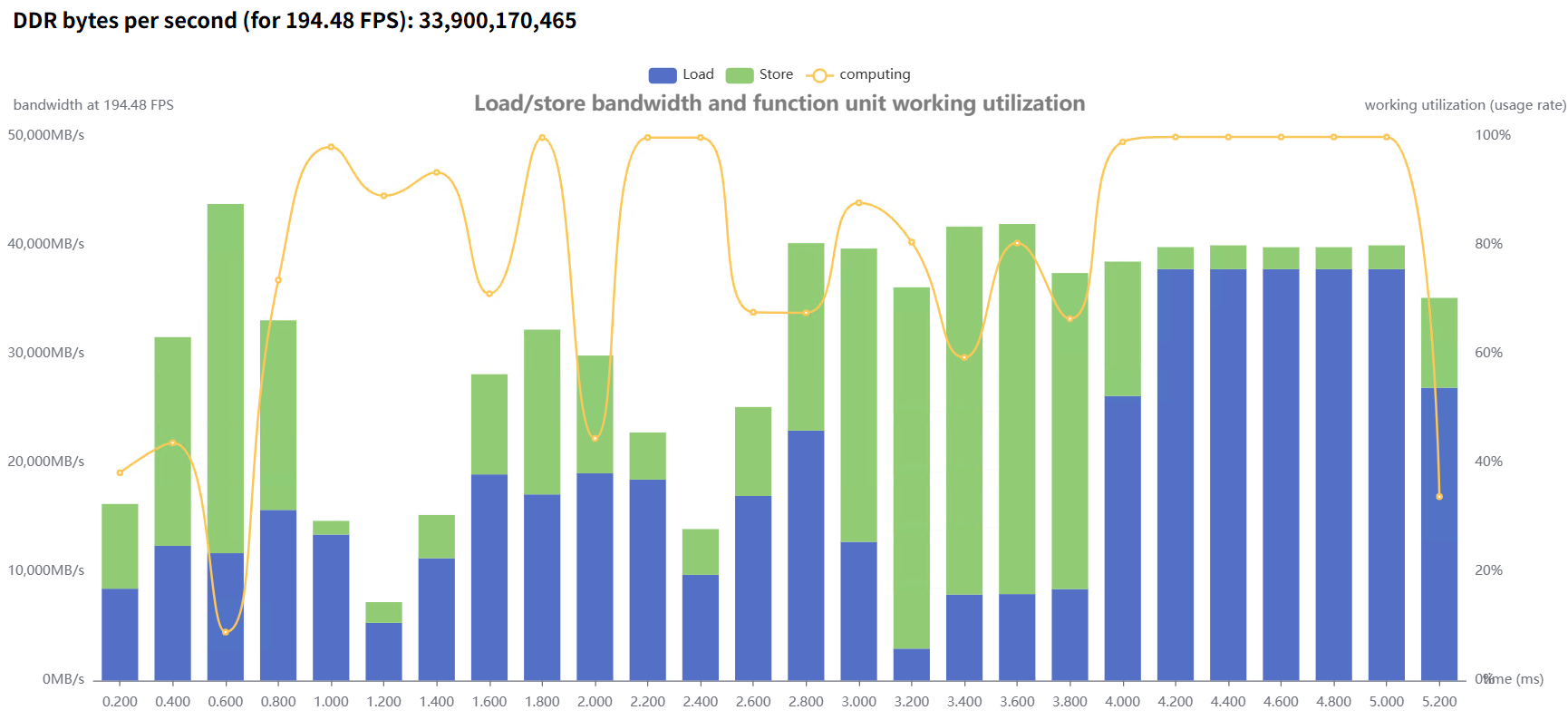1568x720 pixels.
Task: Click the blue Load legend swatch
Action: [x=663, y=75]
